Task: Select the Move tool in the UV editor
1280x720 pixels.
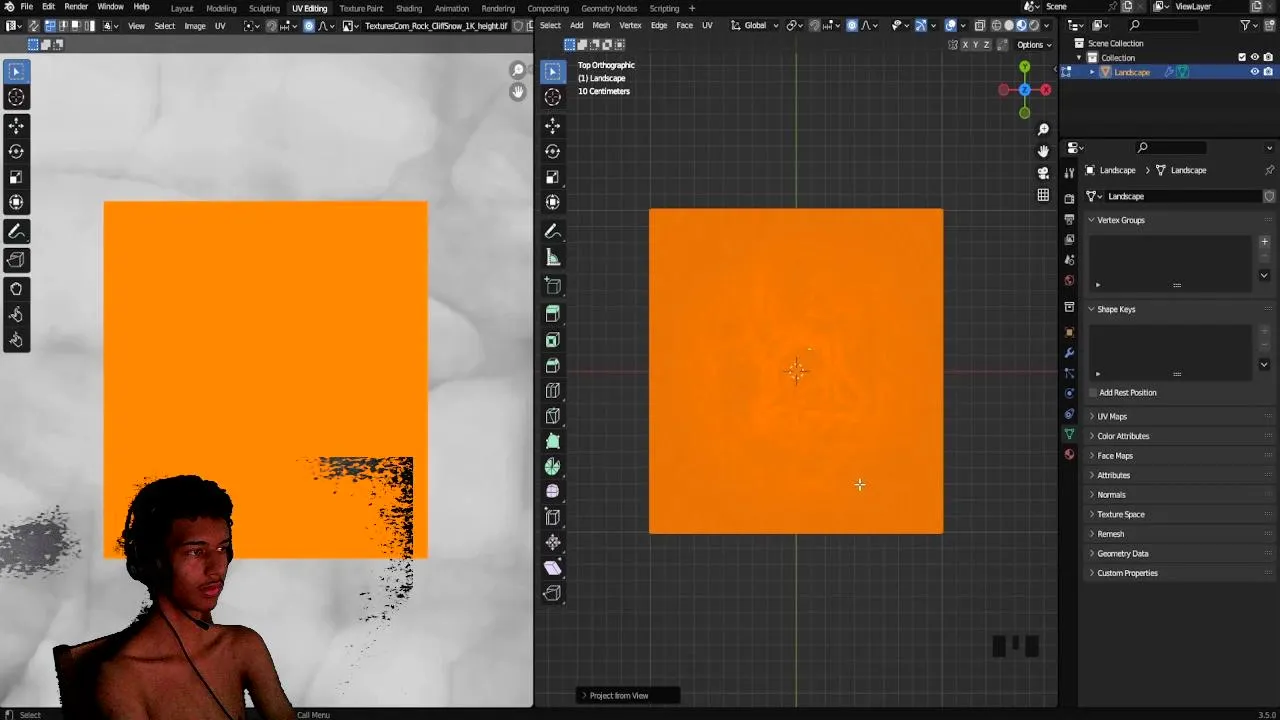Action: point(16,126)
